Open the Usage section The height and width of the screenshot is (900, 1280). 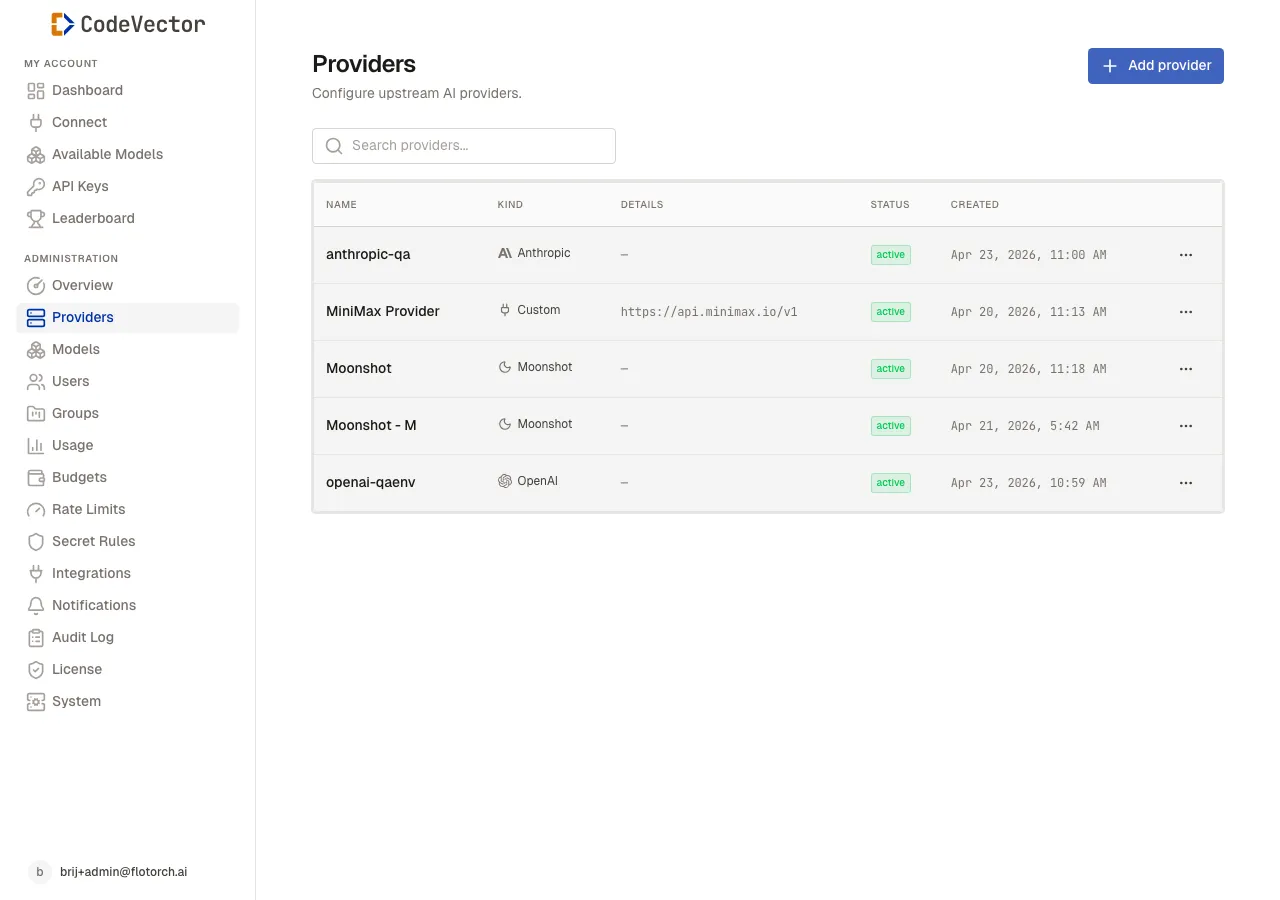[128, 445]
